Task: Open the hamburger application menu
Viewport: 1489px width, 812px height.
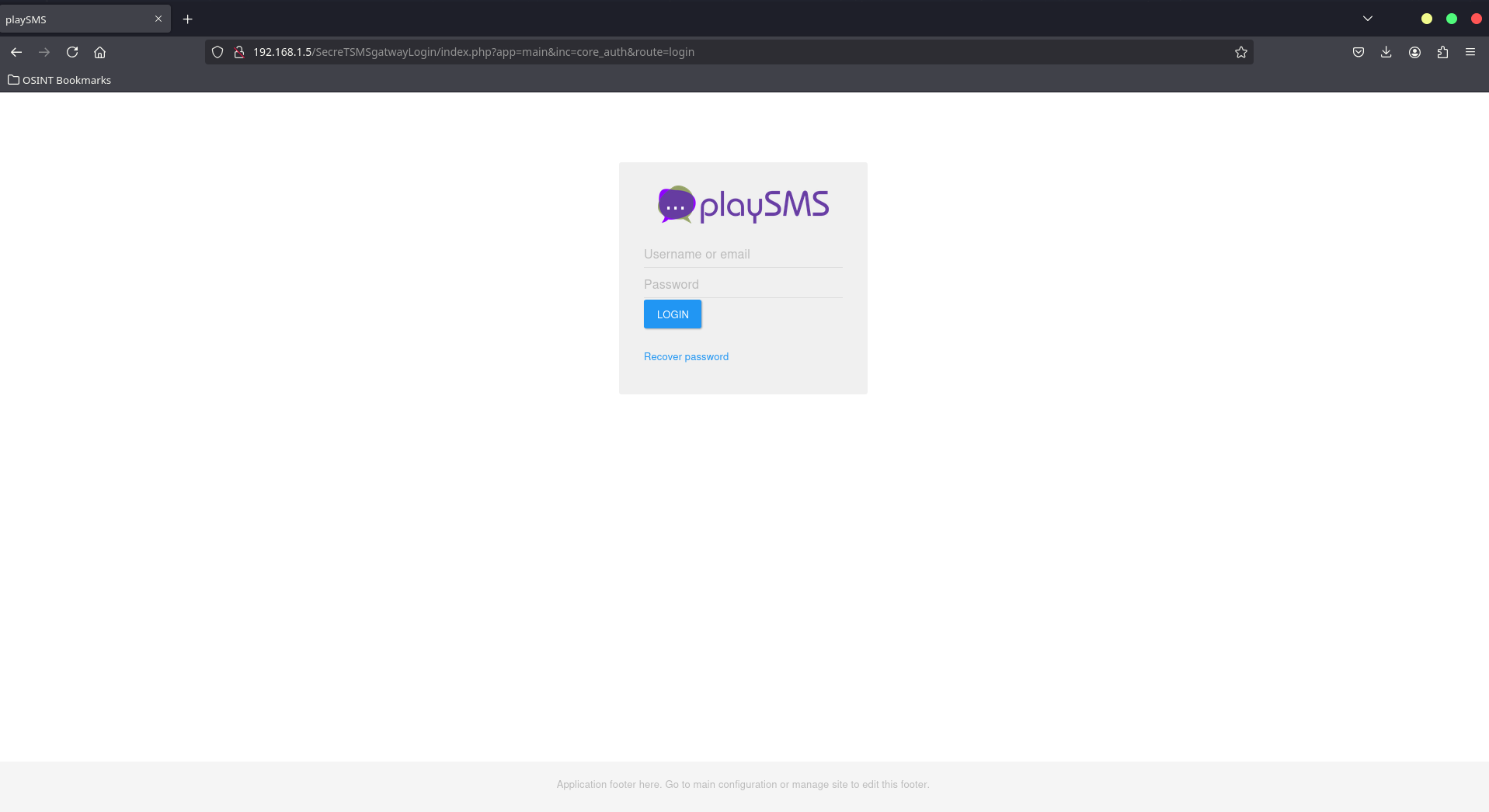Action: [x=1470, y=52]
